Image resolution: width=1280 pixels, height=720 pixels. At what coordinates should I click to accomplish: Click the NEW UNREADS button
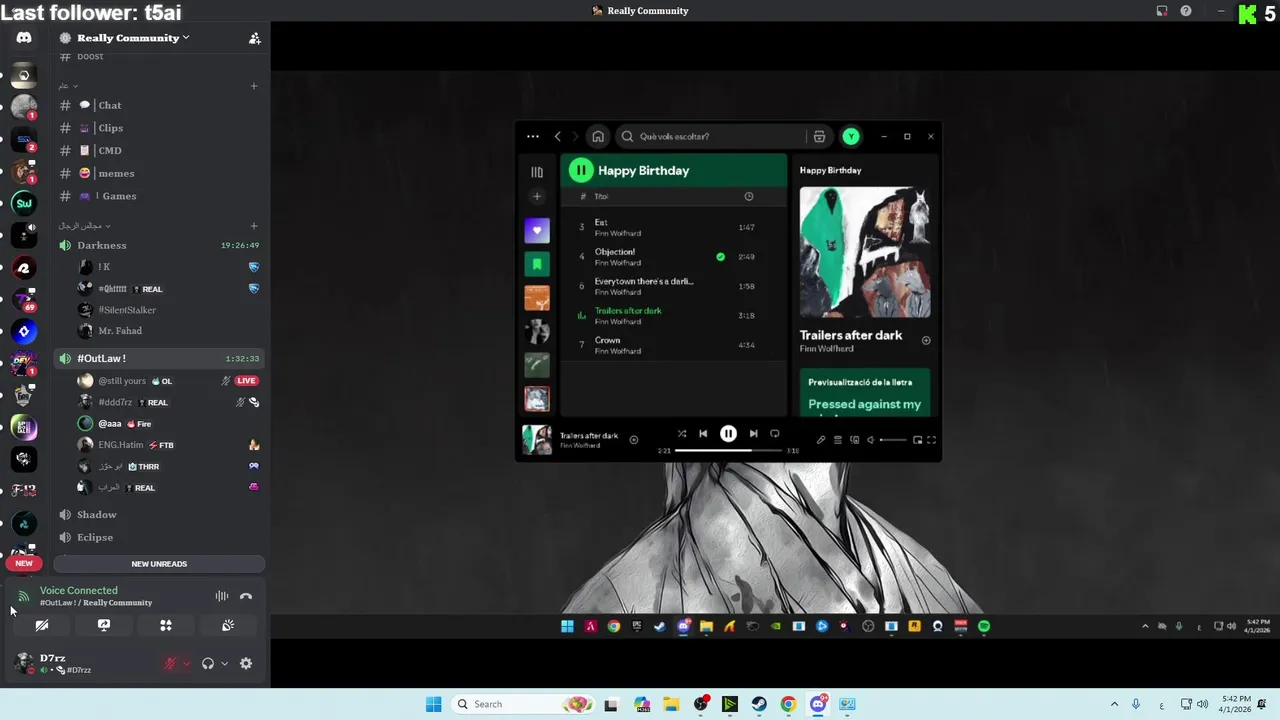[159, 564]
